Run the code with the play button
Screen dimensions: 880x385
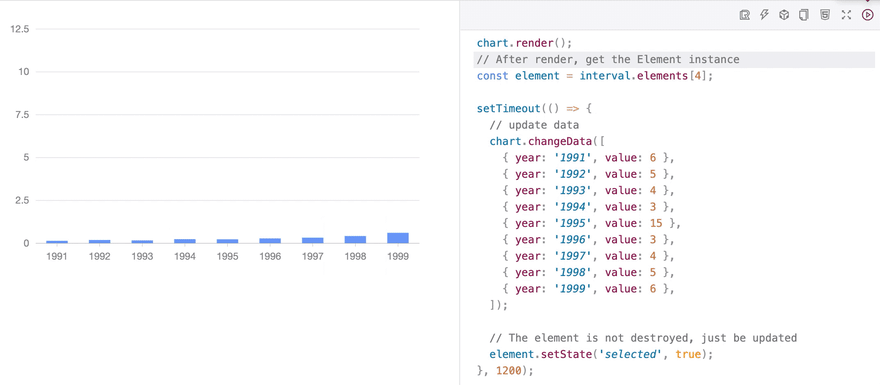(867, 15)
